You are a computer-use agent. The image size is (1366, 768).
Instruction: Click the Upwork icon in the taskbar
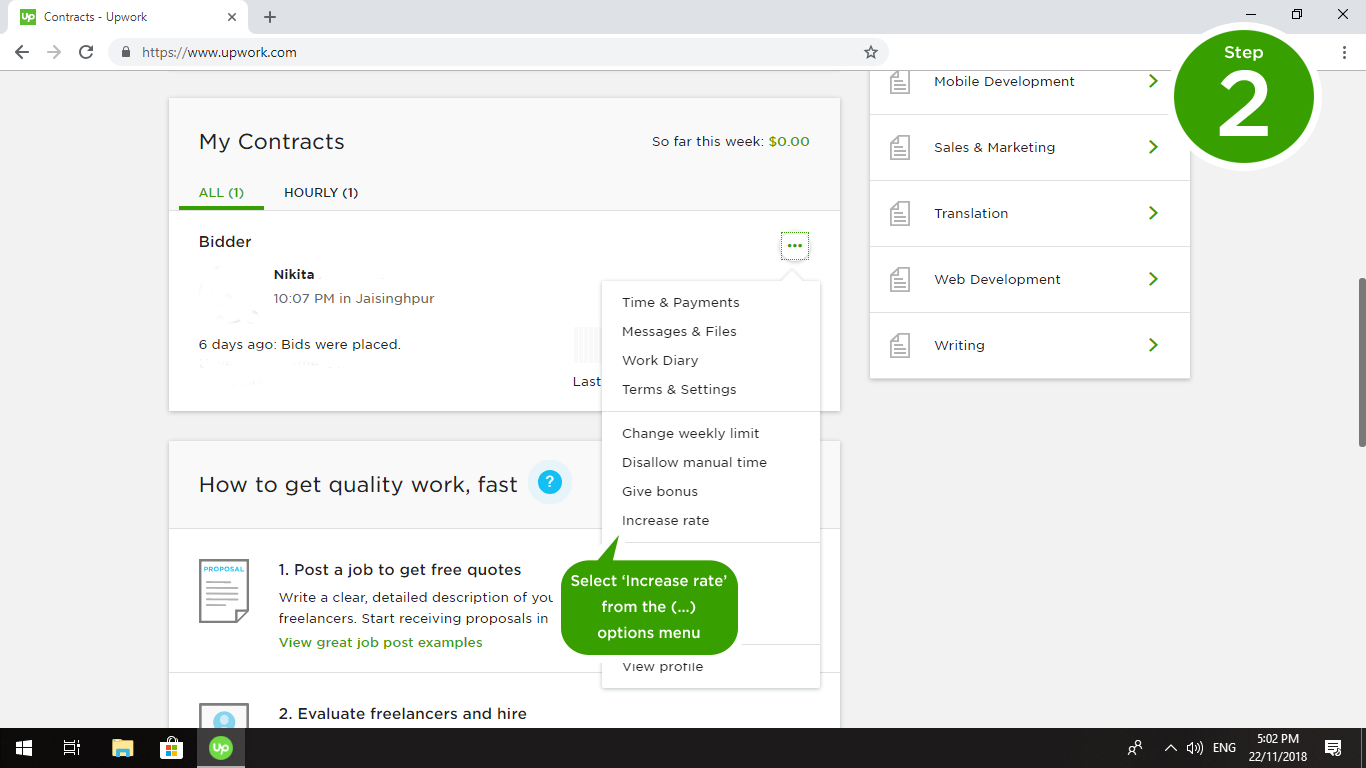coord(221,748)
